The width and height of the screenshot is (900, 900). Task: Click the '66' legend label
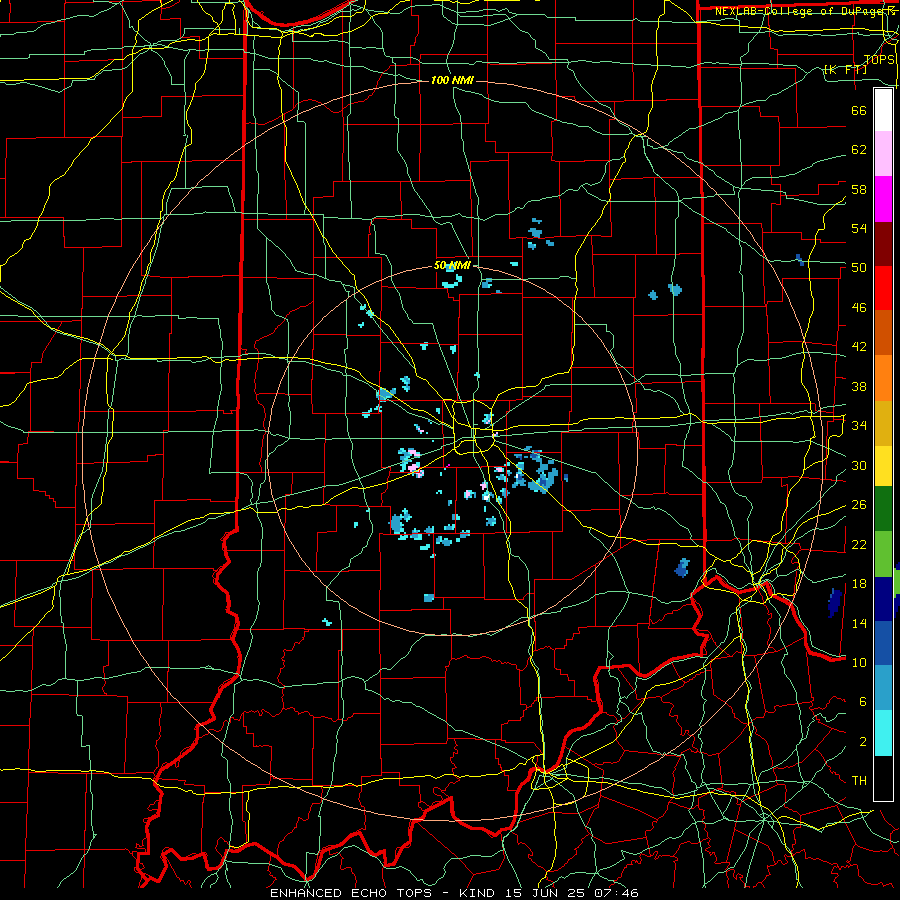(859, 110)
